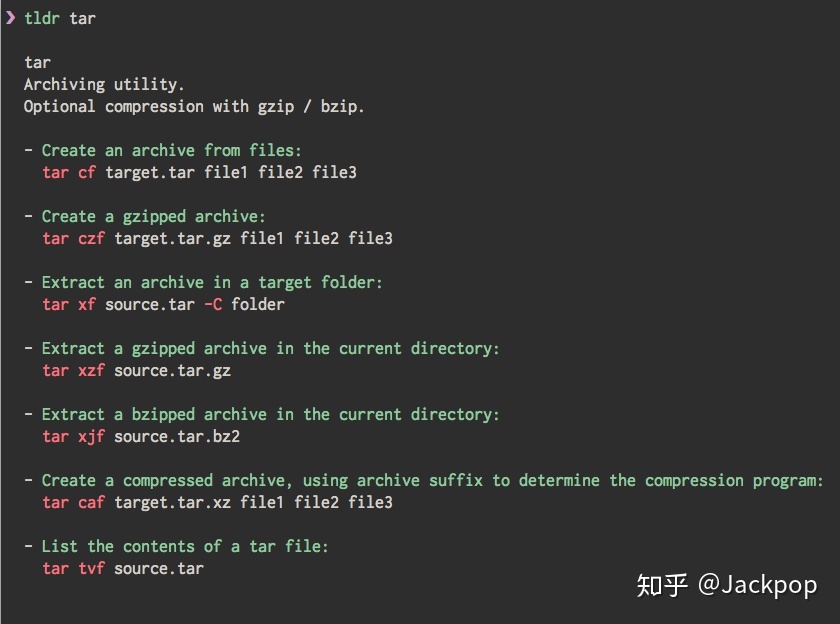Click the "tar czf target.tar.gz" example command
This screenshot has height=624, width=840.
[217, 238]
